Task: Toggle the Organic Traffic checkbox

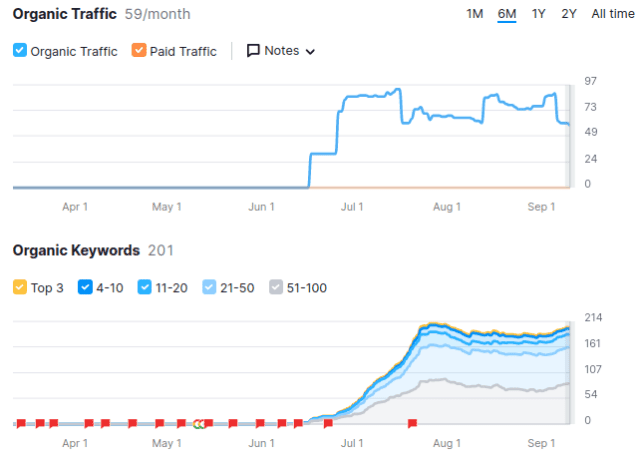Action: (20, 51)
